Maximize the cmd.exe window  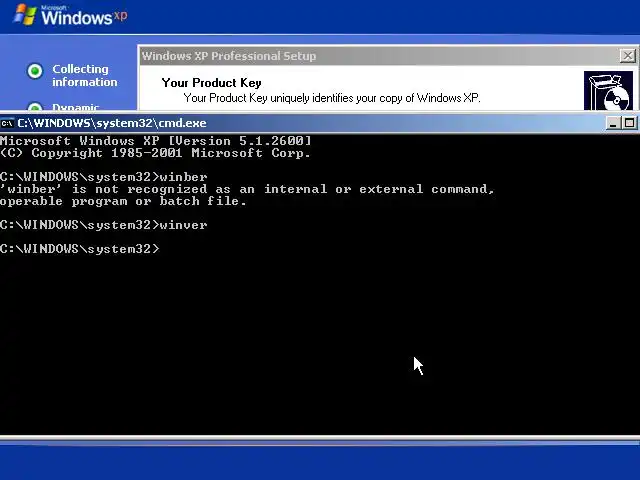coord(629,123)
